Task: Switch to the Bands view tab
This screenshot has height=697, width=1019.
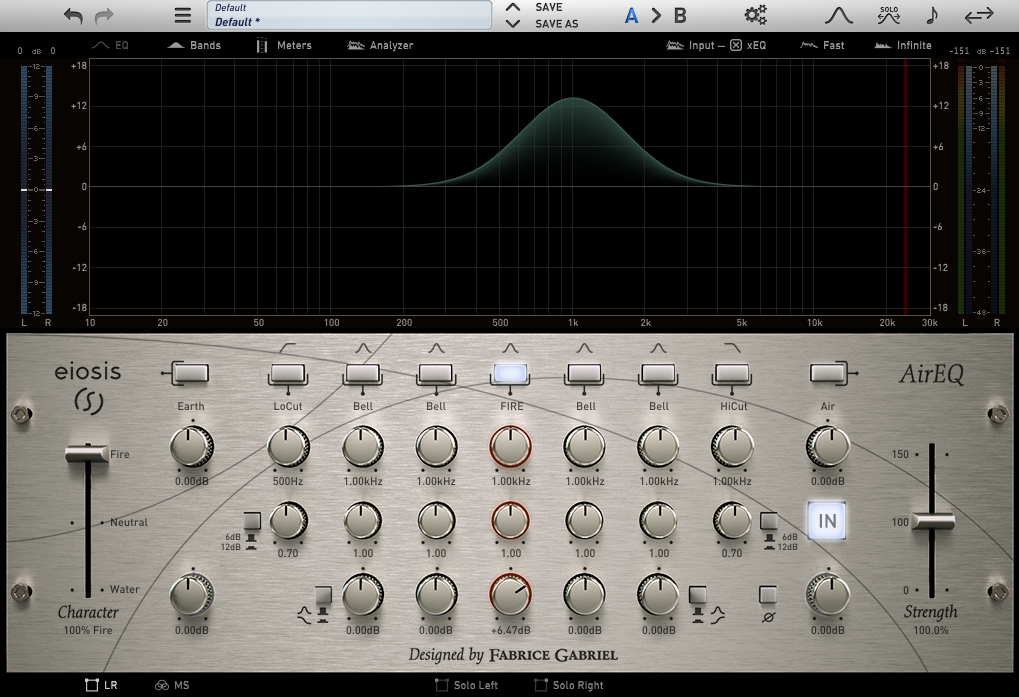Action: [x=194, y=45]
